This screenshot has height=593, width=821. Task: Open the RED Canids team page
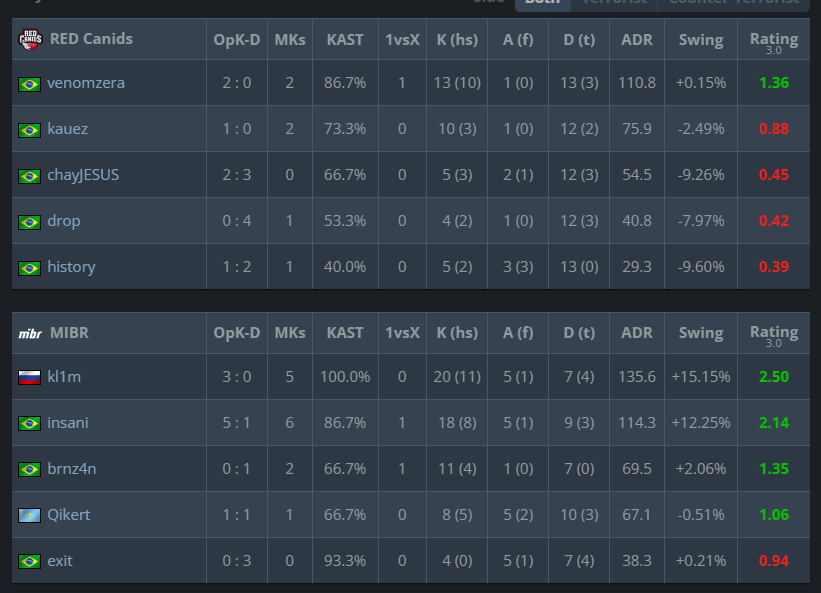pos(91,39)
